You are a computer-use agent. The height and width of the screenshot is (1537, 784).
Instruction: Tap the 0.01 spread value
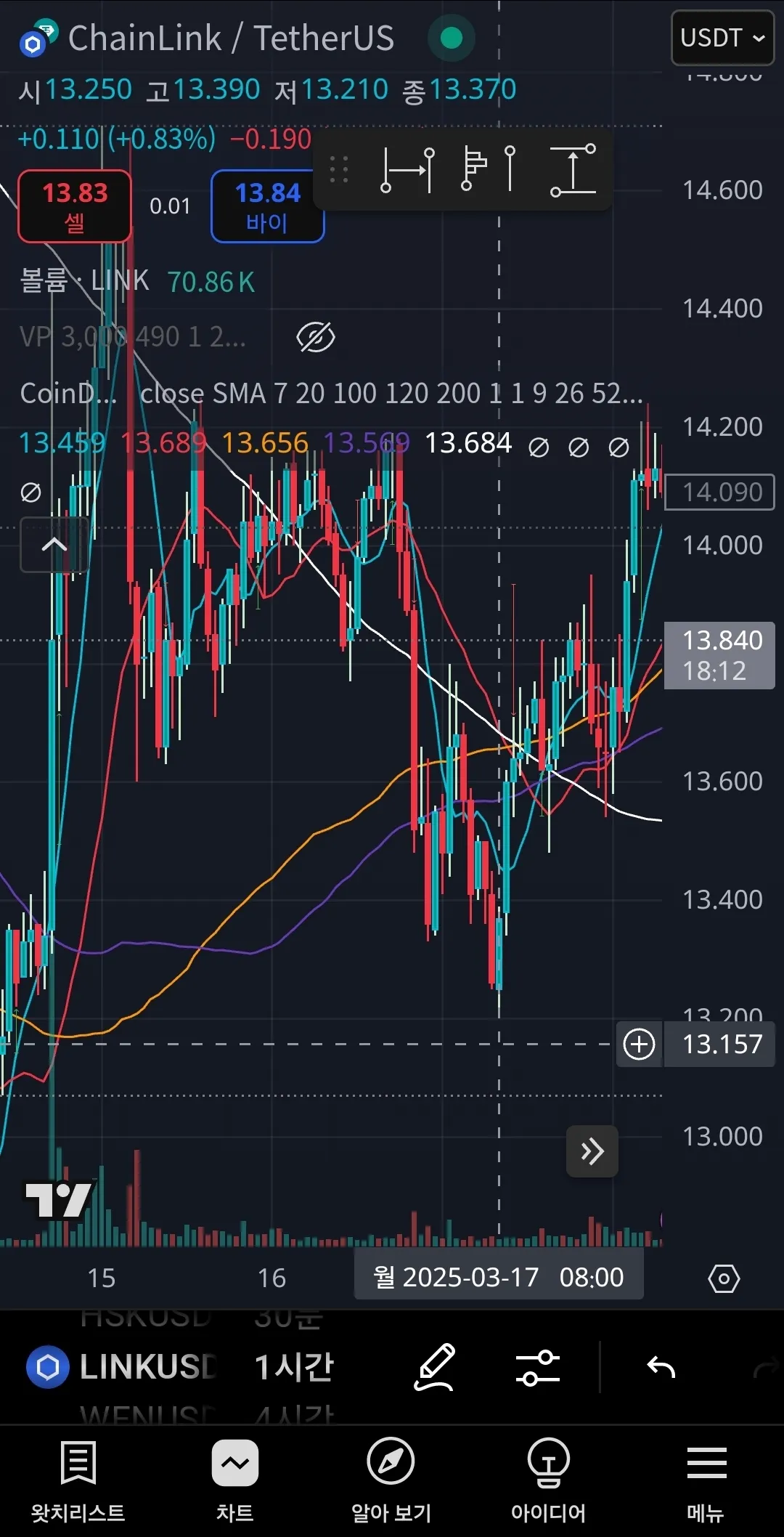170,206
